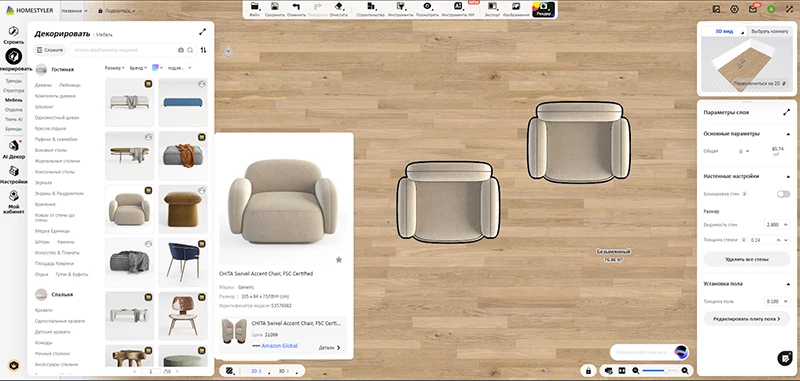
Task: Switch to 2D view in bottom bar
Action: 257,371
